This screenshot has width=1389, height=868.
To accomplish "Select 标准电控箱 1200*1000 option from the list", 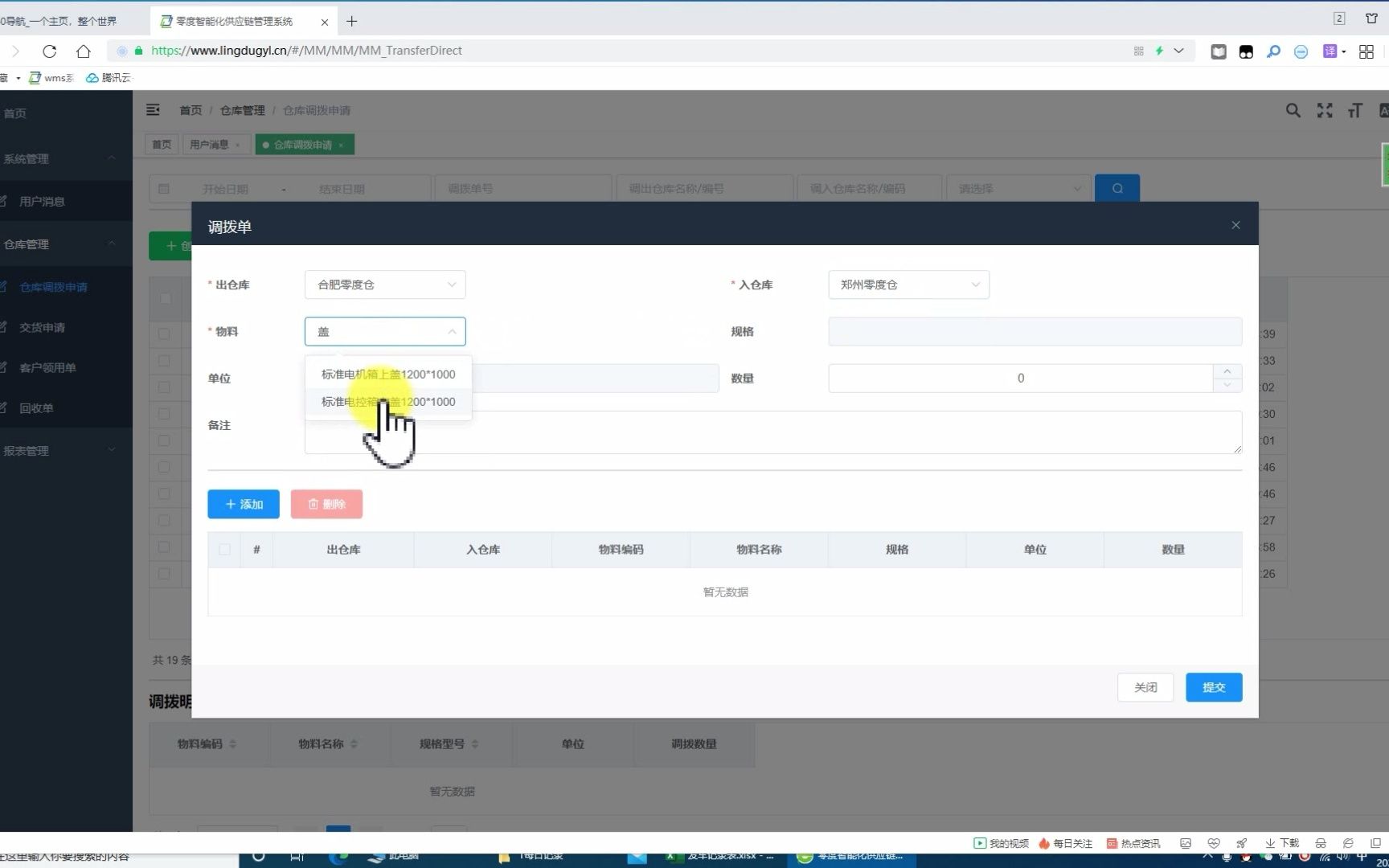I will 388,402.
